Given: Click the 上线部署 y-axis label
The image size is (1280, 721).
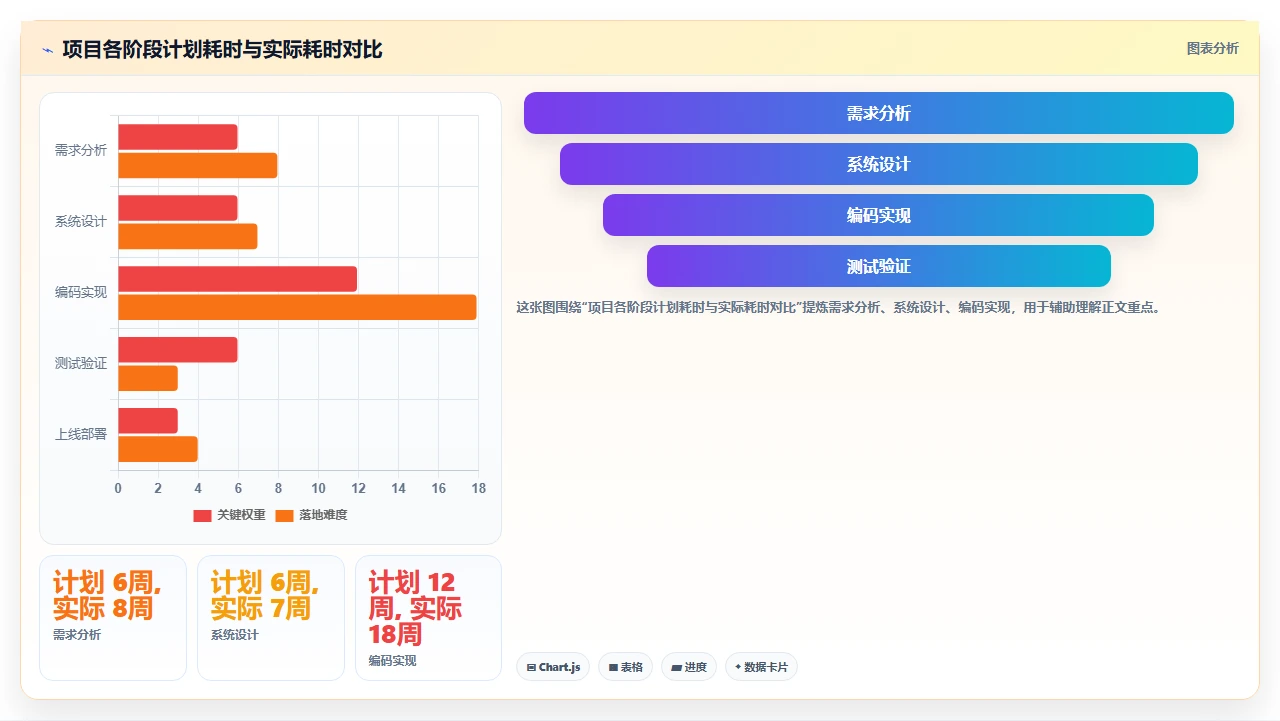Looking at the screenshot, I should pos(81,435).
